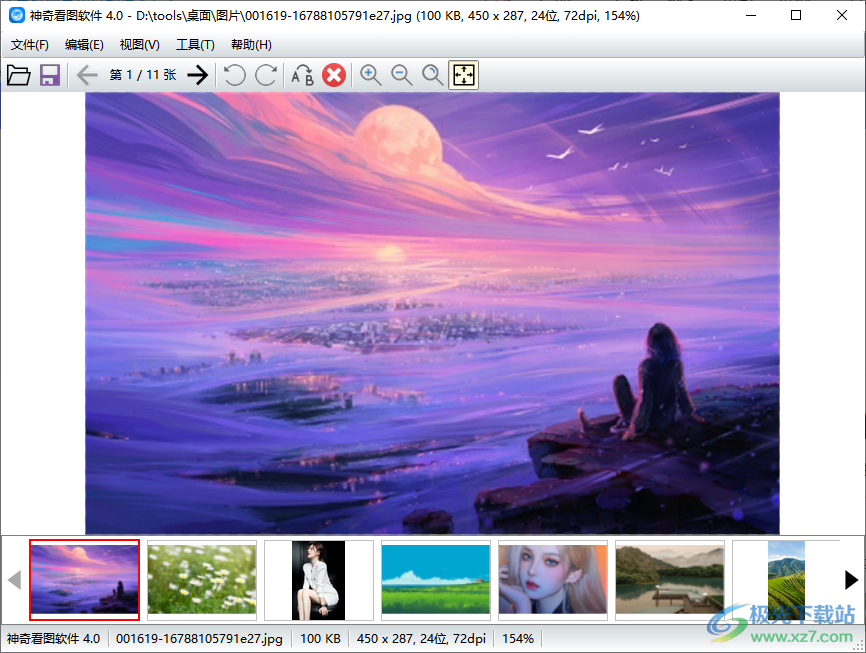This screenshot has width=866, height=653.
Task: Rotate image counterclockwise
Action: click(x=234, y=75)
